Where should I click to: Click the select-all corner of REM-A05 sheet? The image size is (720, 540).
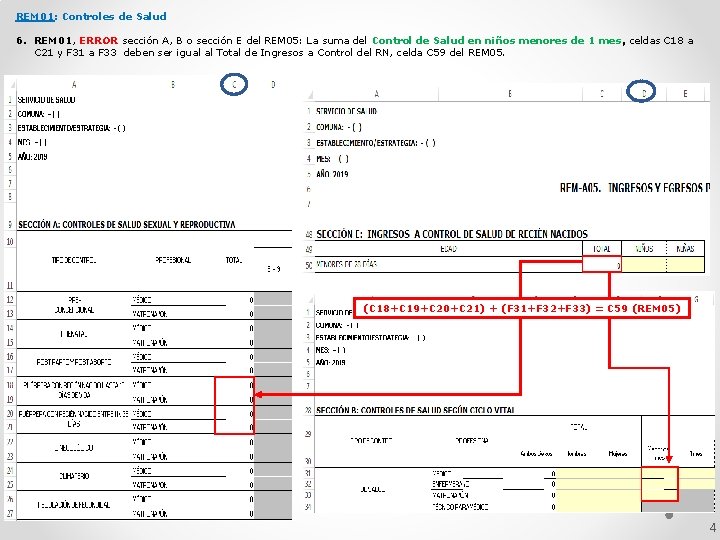coord(309,95)
